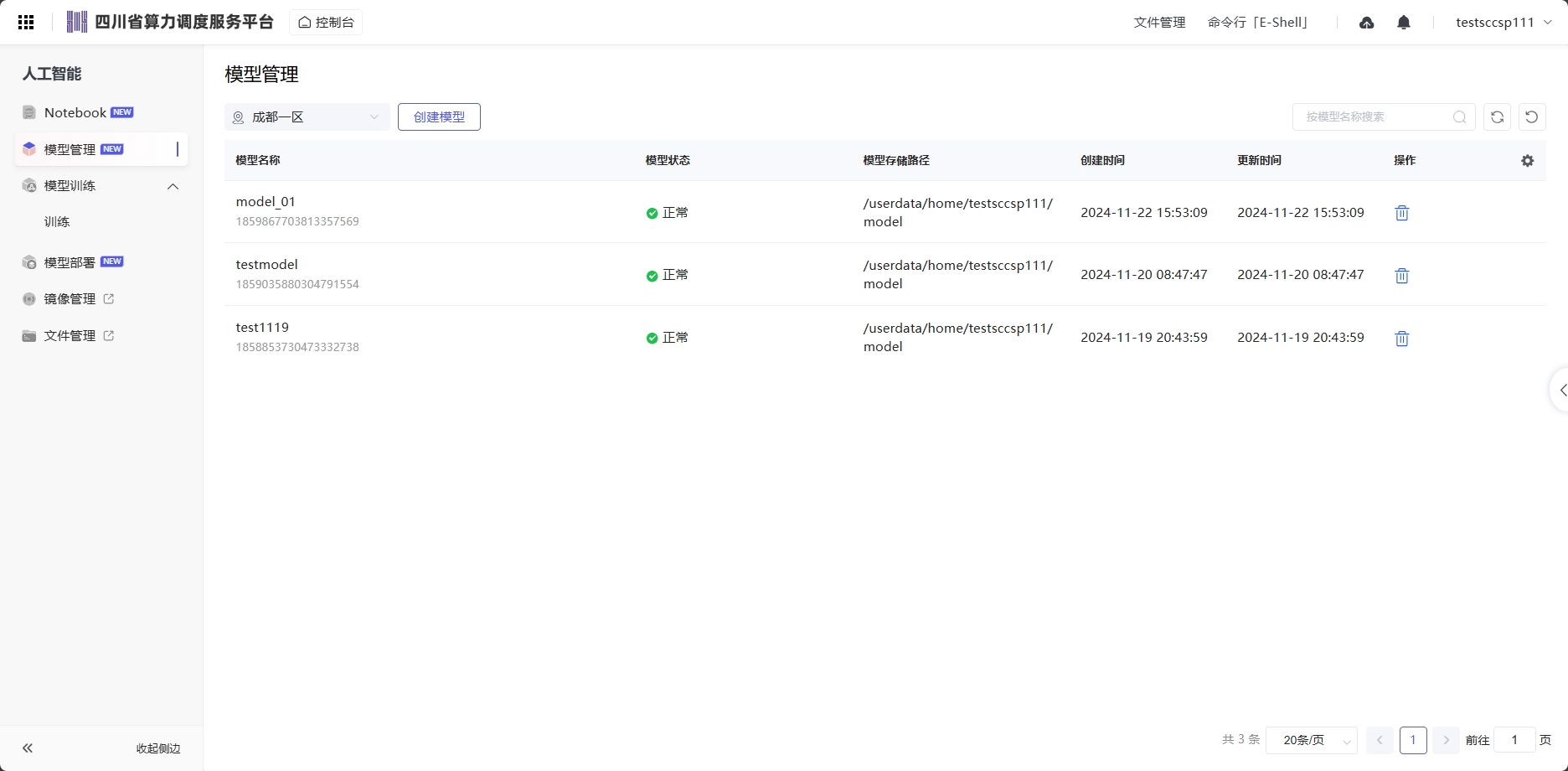
Task: Expand the testsccsp111 user menu
Action: click(1504, 23)
